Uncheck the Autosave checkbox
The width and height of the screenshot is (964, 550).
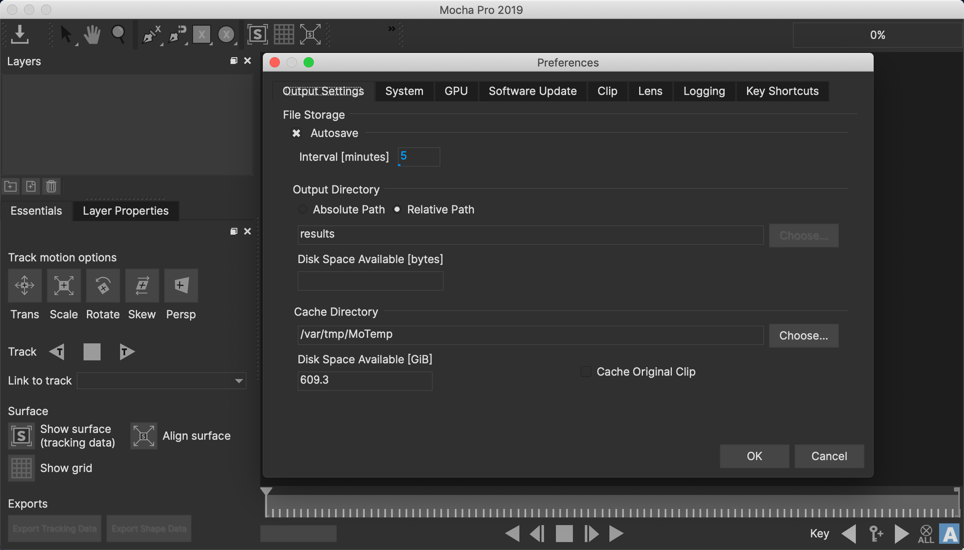(296, 133)
